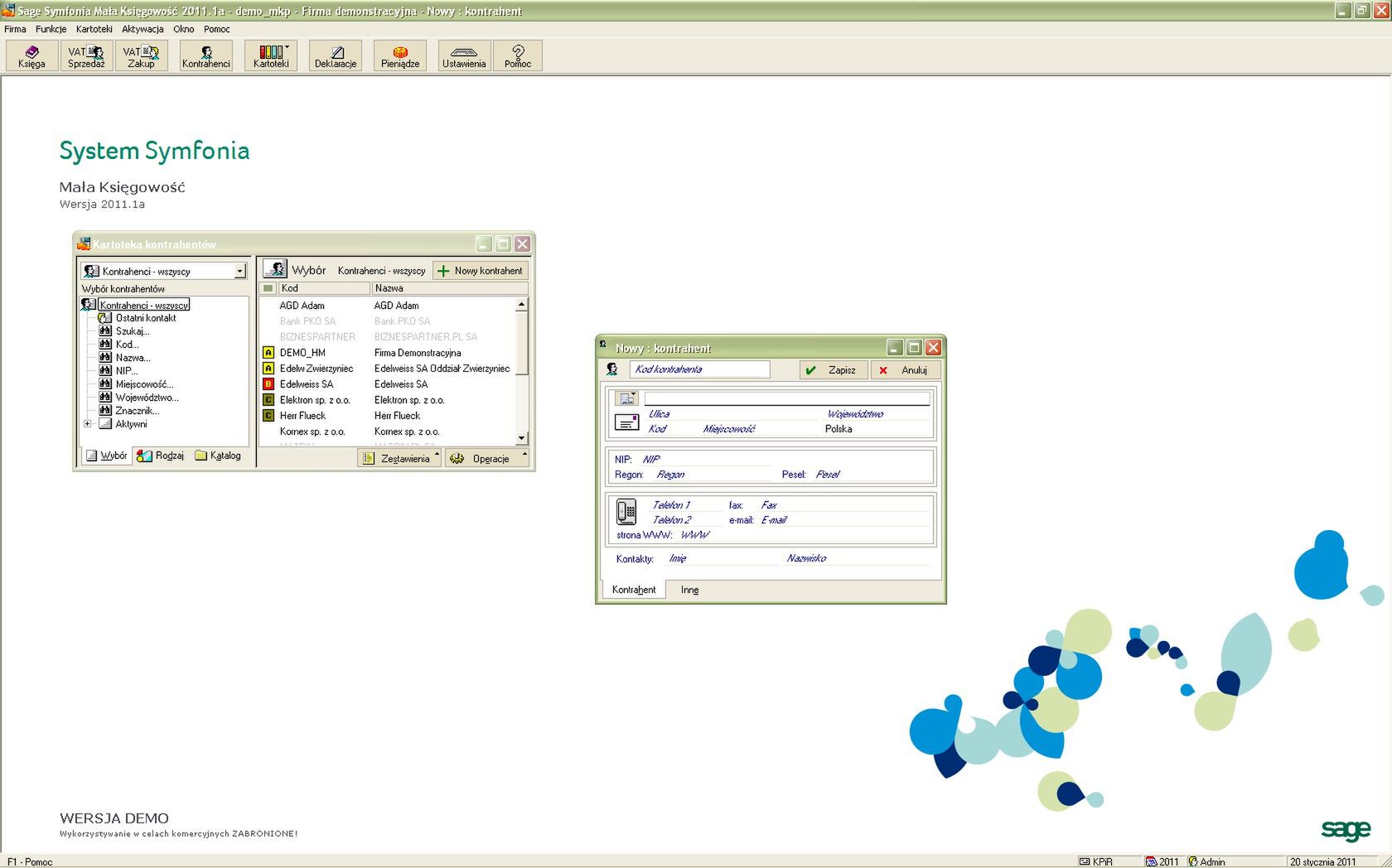Open the Kartoteki menu
Screen dimensions: 1392x868
pyautogui.click(x=94, y=29)
